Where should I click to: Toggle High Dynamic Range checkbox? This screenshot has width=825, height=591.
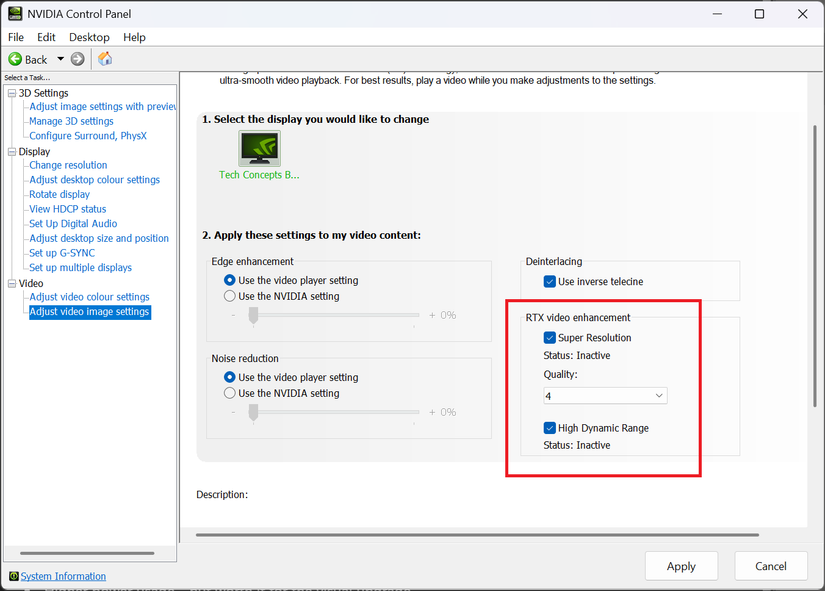(549, 427)
